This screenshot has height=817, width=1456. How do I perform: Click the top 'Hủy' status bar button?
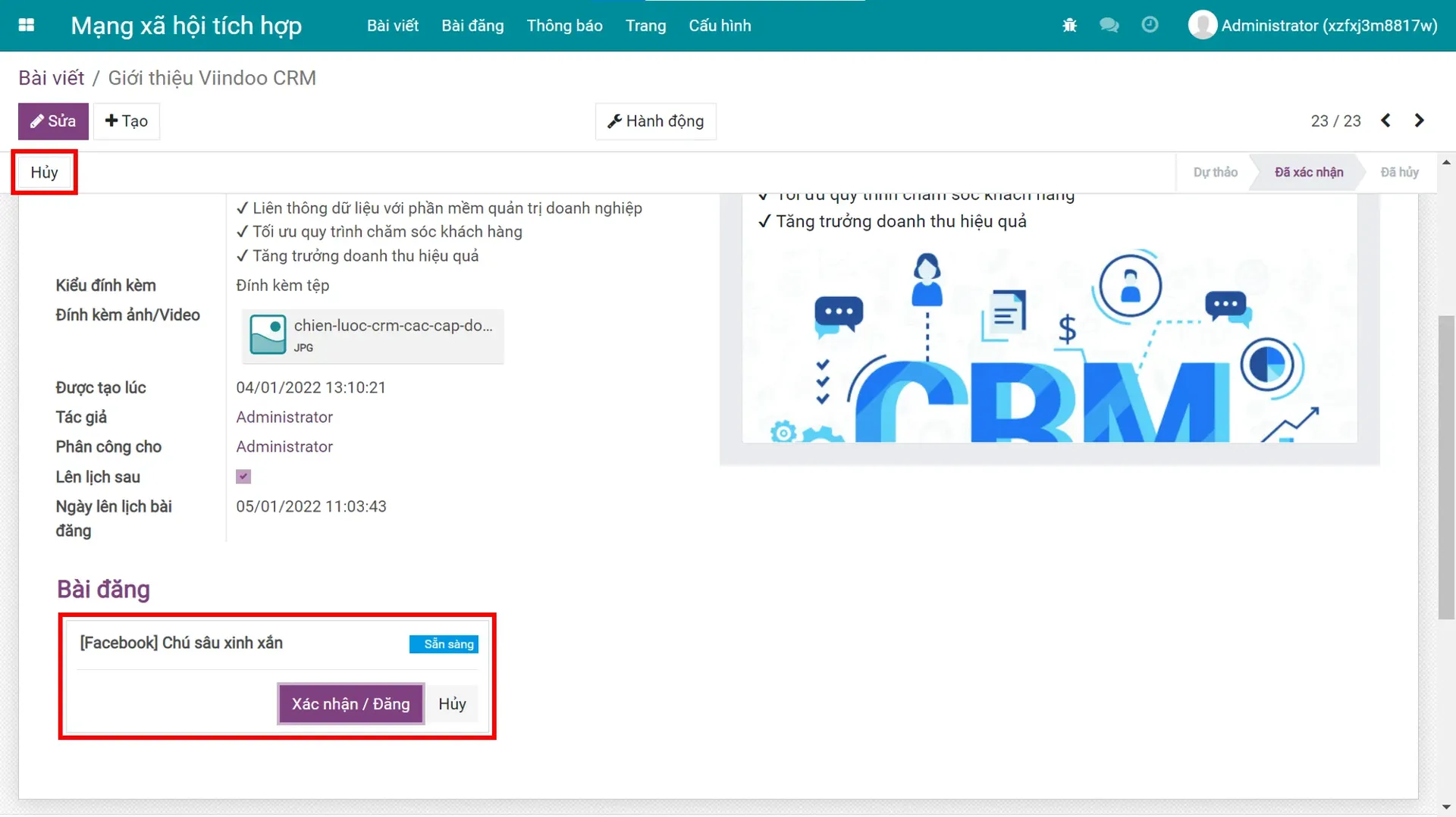click(x=44, y=172)
